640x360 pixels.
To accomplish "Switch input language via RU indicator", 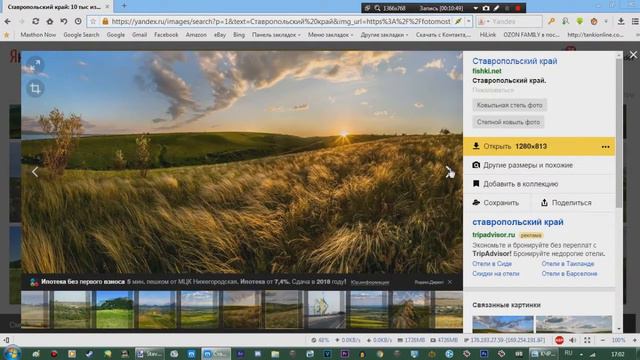I will click(569, 353).
